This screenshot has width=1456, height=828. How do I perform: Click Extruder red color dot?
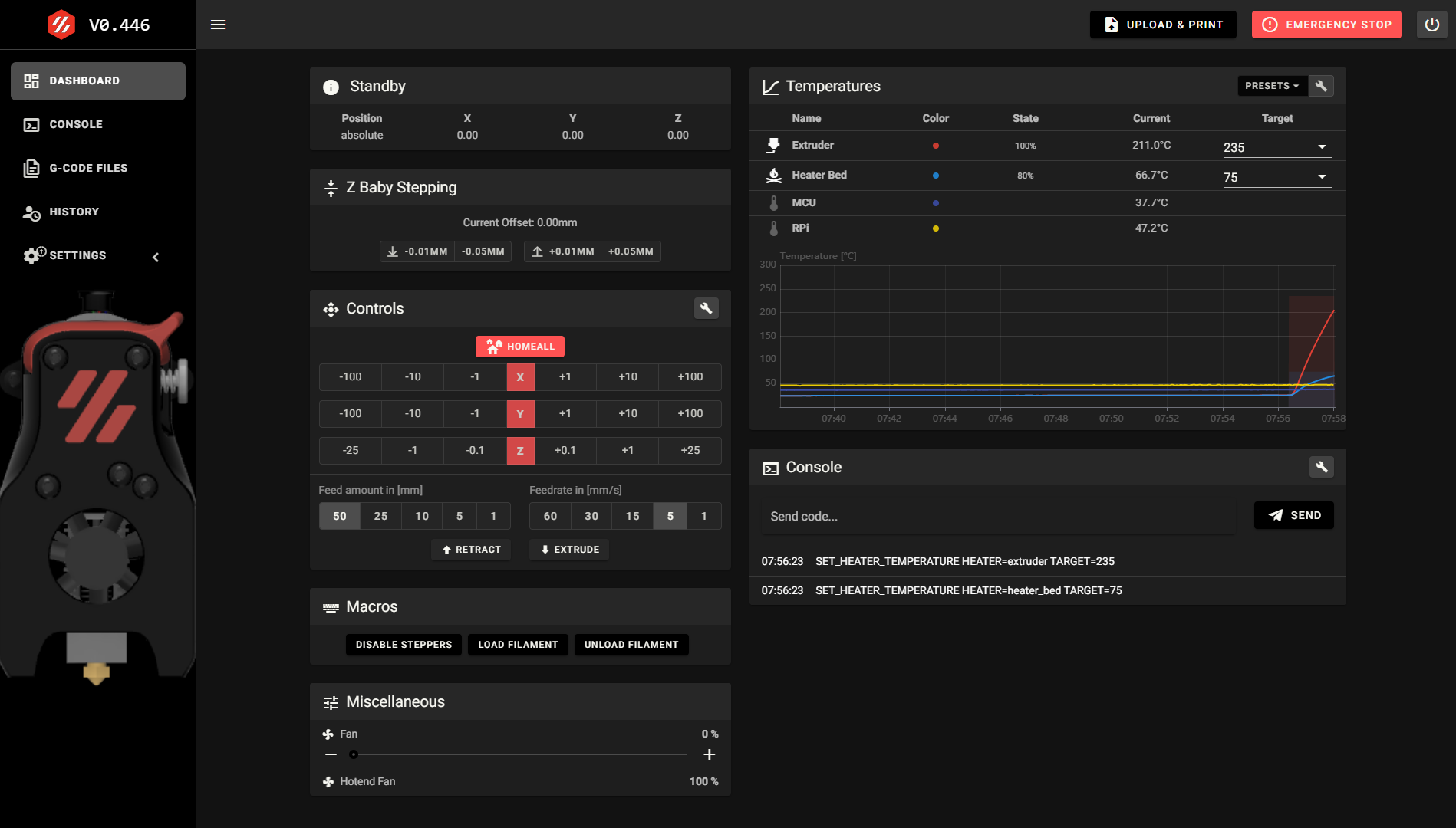(935, 146)
